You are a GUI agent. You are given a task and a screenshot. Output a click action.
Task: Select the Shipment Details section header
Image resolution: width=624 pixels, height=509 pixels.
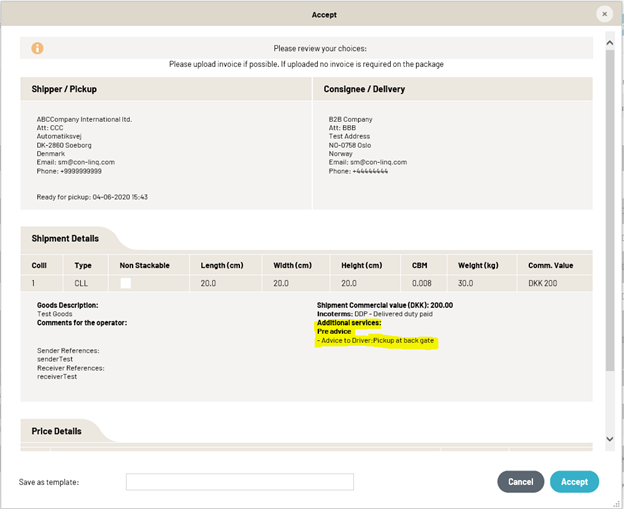(66, 239)
